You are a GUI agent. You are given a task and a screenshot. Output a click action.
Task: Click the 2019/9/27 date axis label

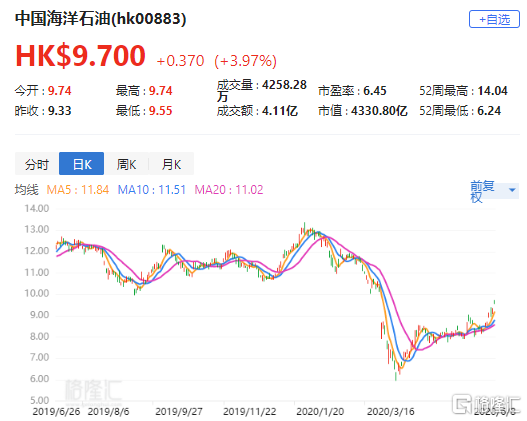tap(179, 412)
